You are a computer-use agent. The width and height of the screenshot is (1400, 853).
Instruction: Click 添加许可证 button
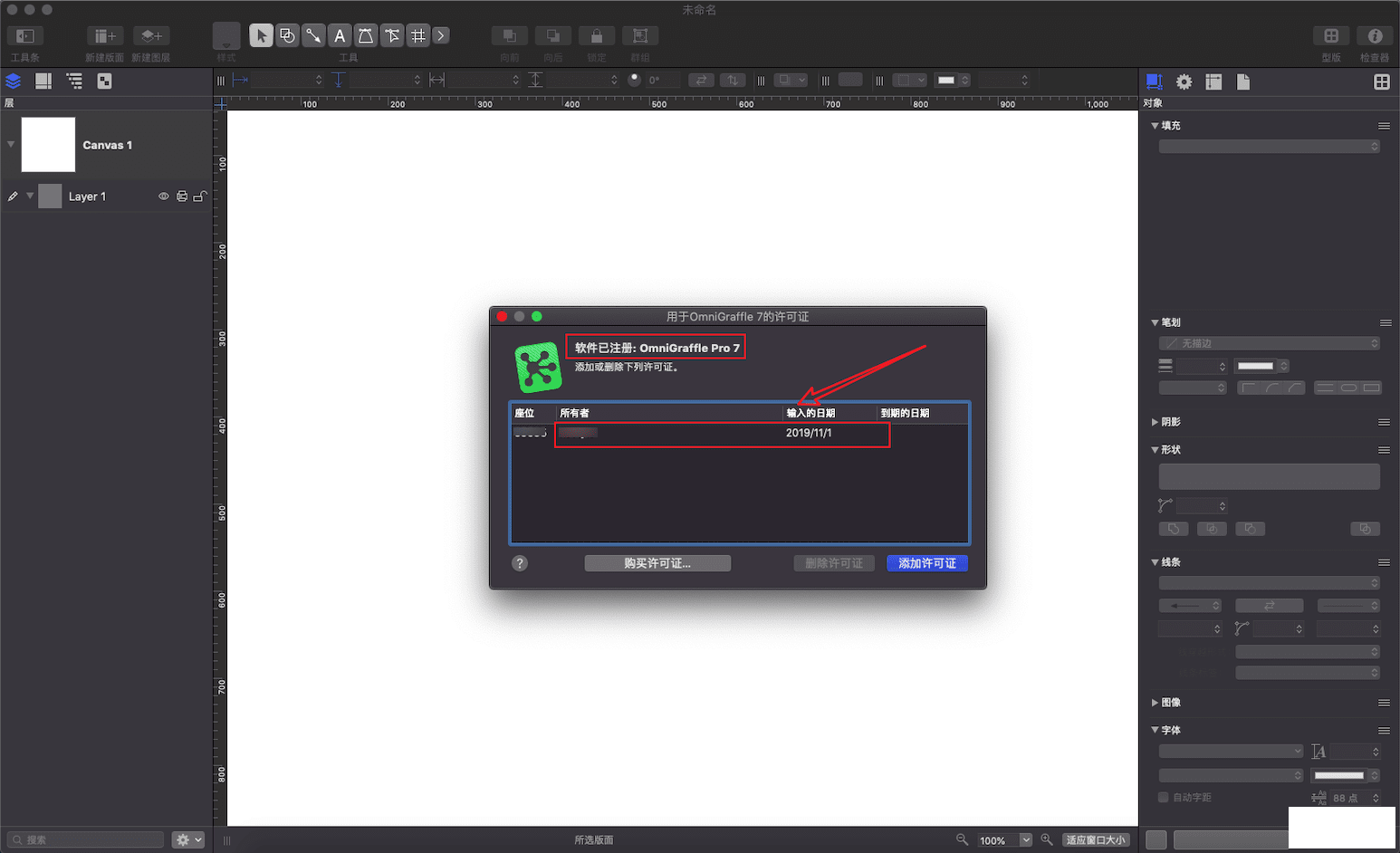point(927,563)
